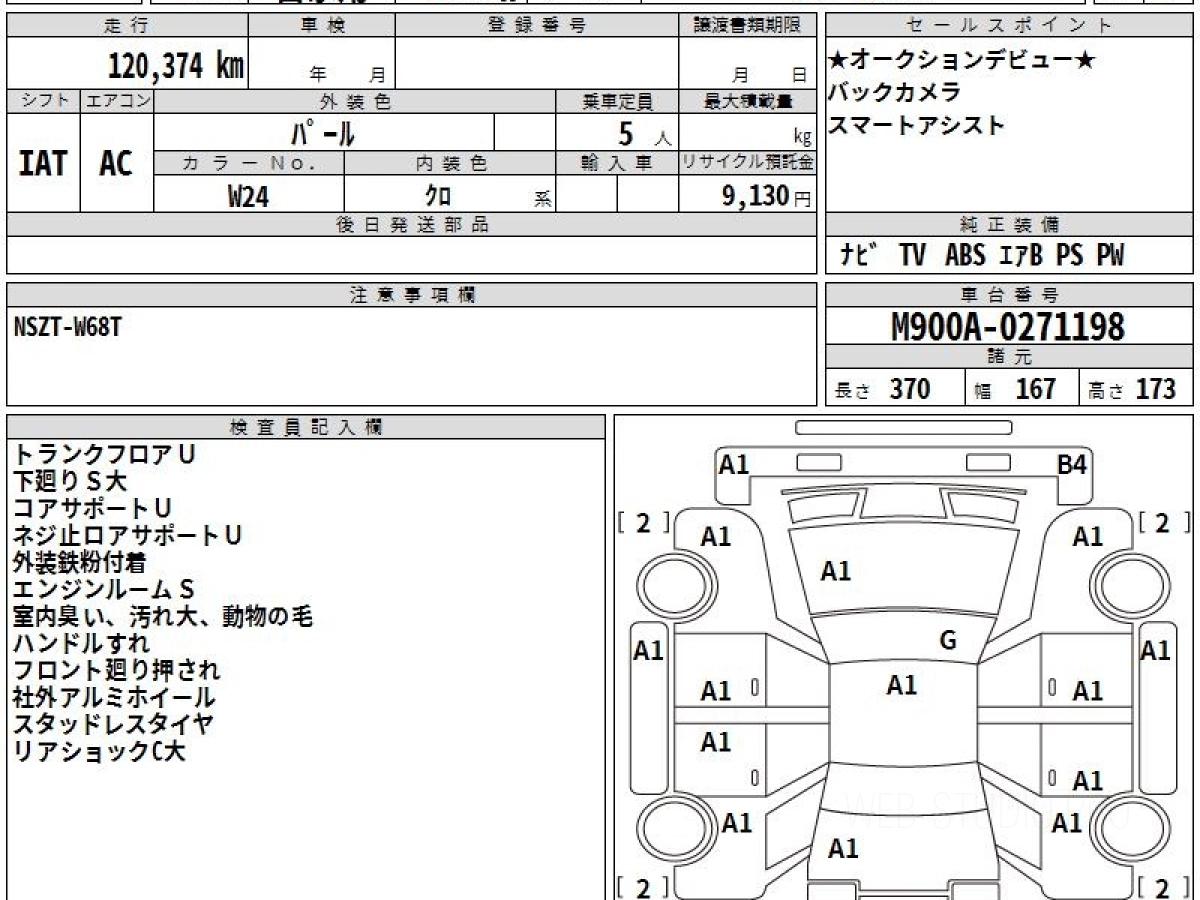Click the recycle deposit 9,130 円

(x=767, y=196)
